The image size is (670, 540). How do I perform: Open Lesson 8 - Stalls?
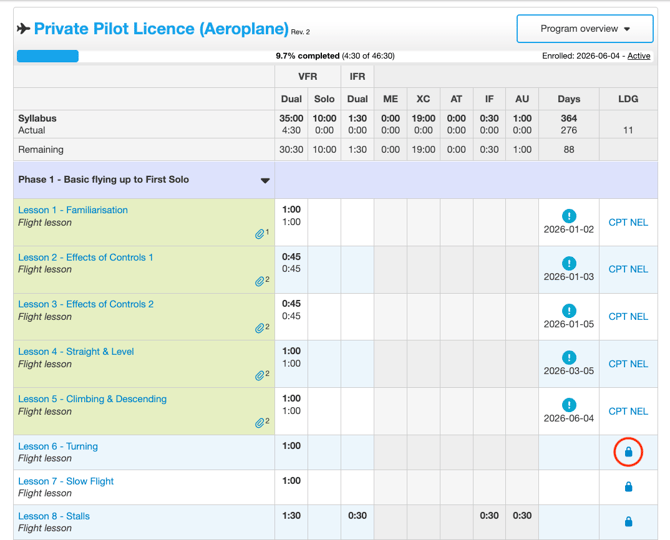click(x=54, y=516)
